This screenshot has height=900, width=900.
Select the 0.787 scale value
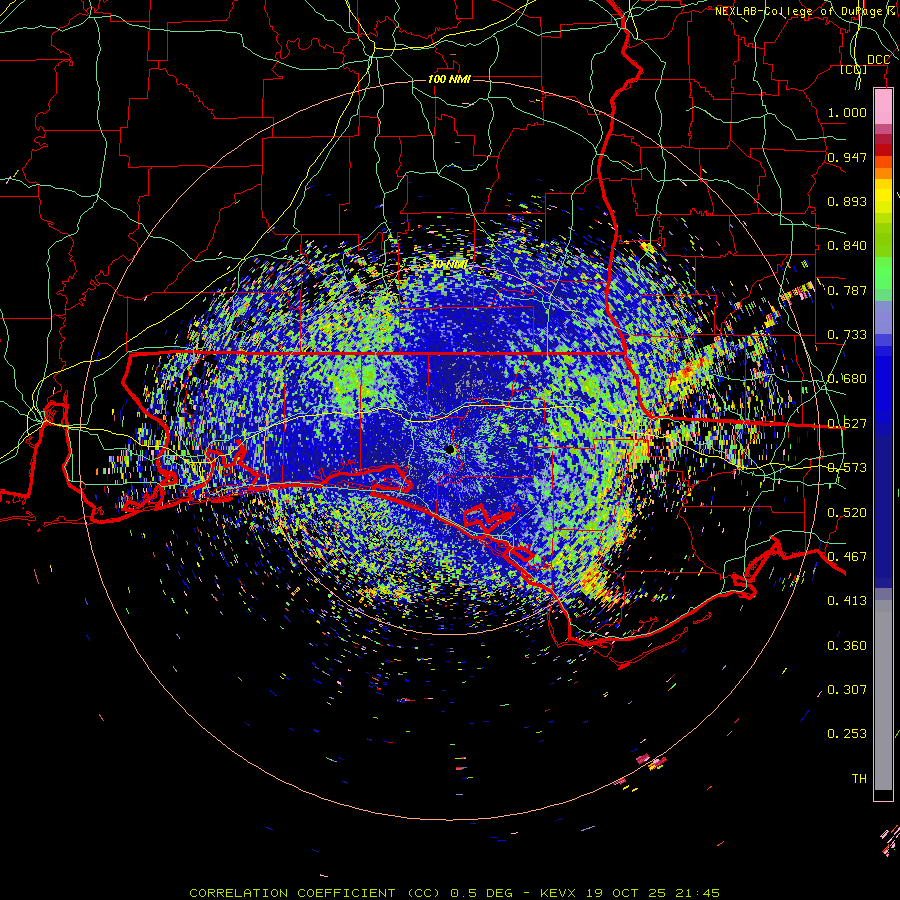coord(847,290)
